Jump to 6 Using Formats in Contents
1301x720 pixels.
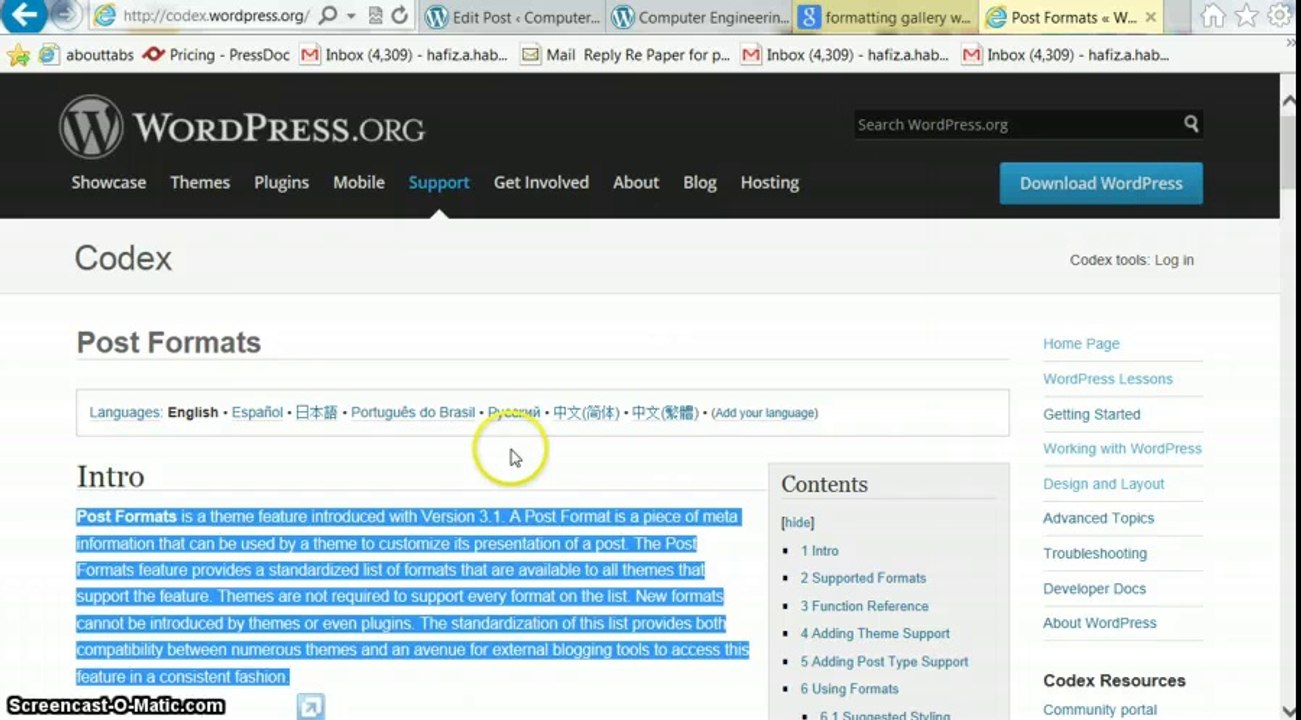point(849,689)
